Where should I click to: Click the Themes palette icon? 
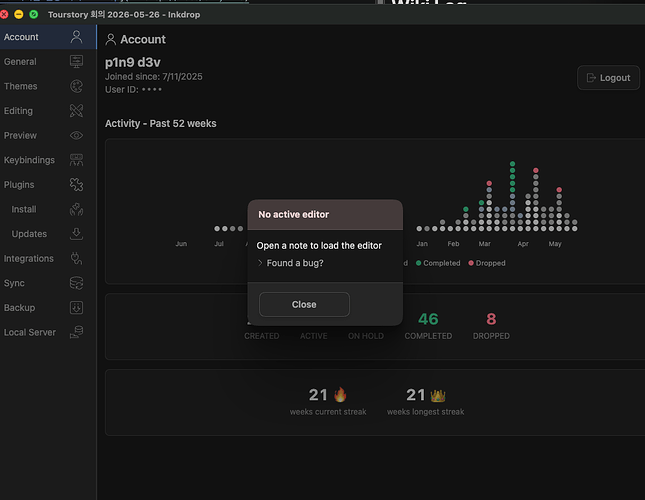(76, 86)
